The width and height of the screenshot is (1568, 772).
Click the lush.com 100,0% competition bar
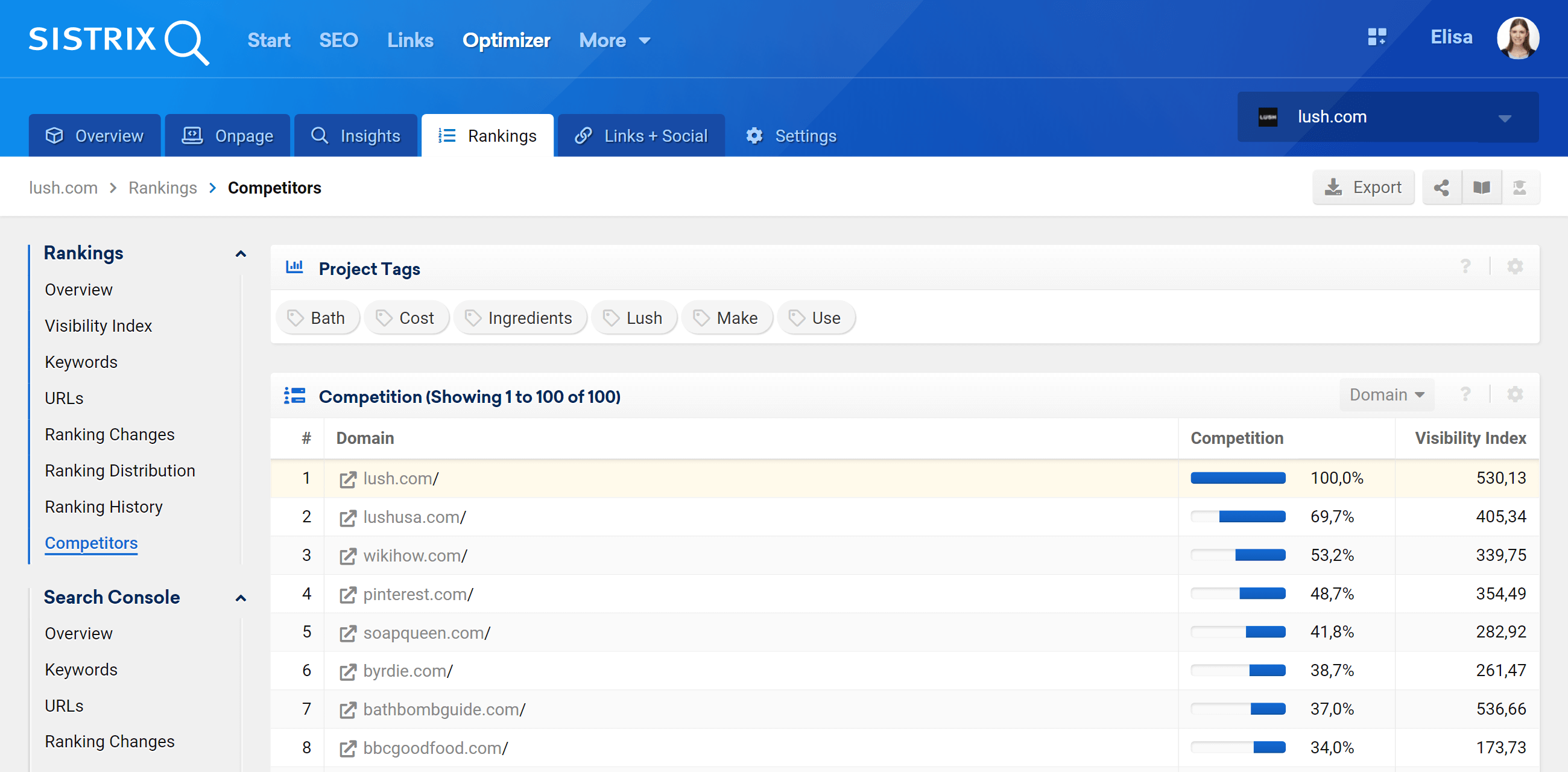tap(1238, 478)
